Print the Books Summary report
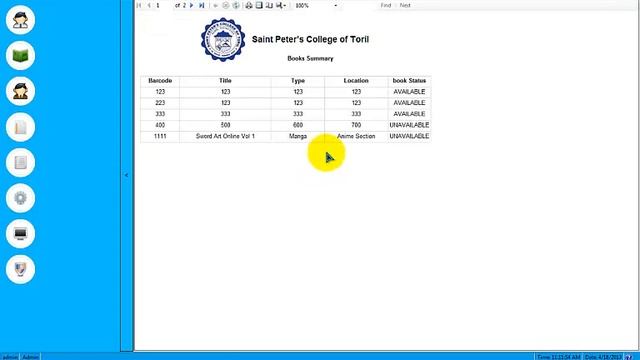The image size is (640, 360). [249, 5]
